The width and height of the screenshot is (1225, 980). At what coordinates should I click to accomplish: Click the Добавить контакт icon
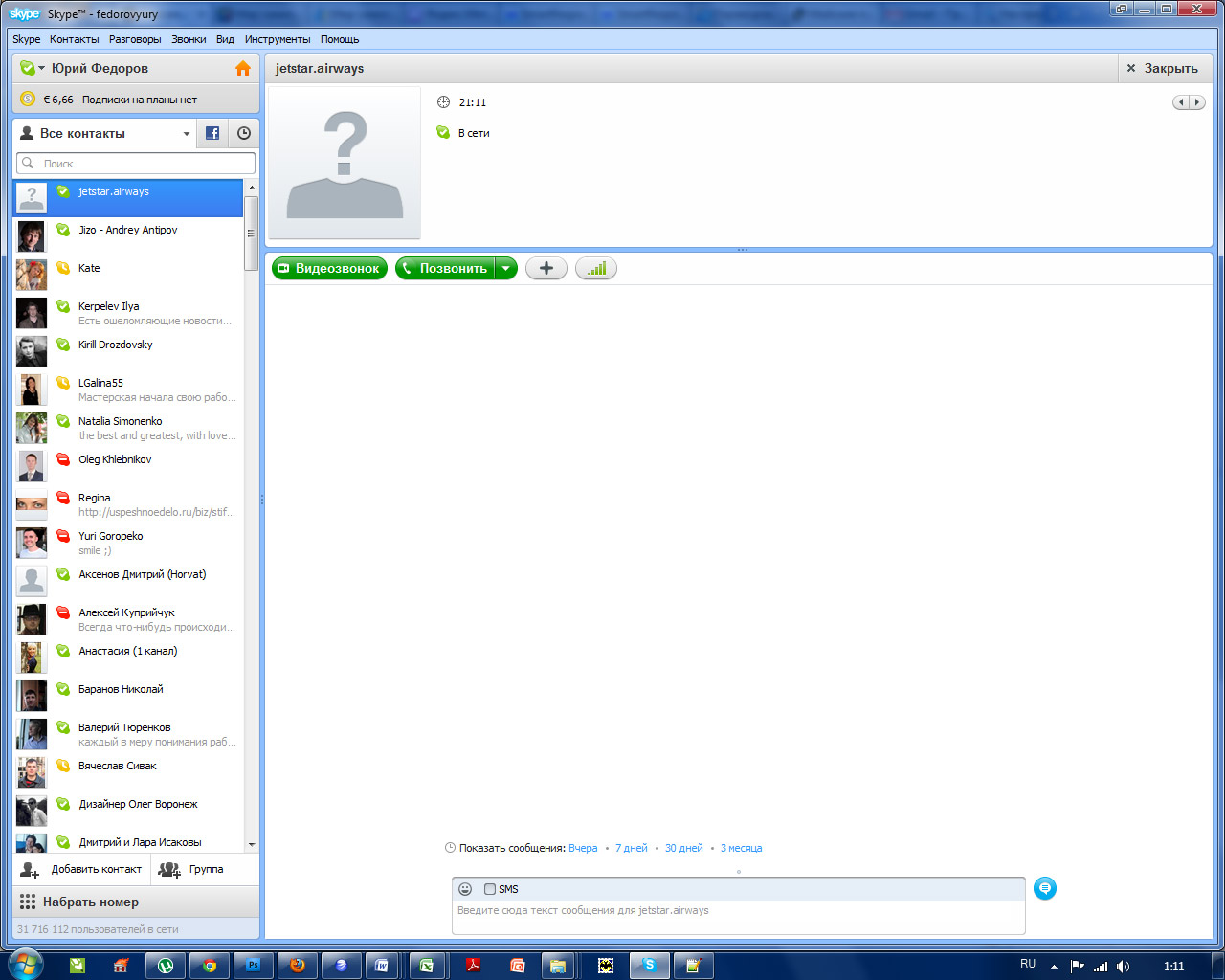click(30, 870)
